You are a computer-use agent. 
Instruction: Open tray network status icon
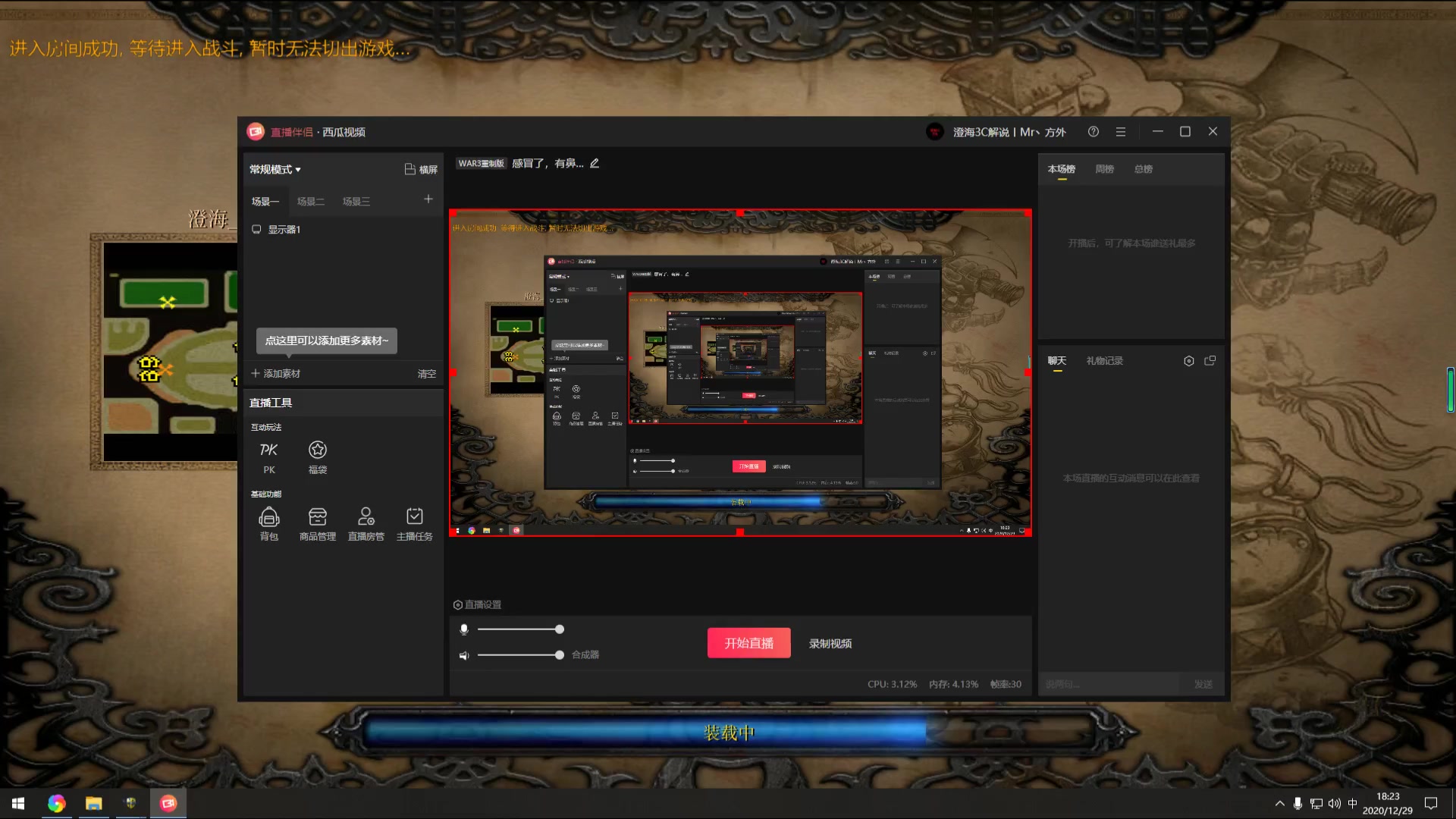tap(1316, 803)
